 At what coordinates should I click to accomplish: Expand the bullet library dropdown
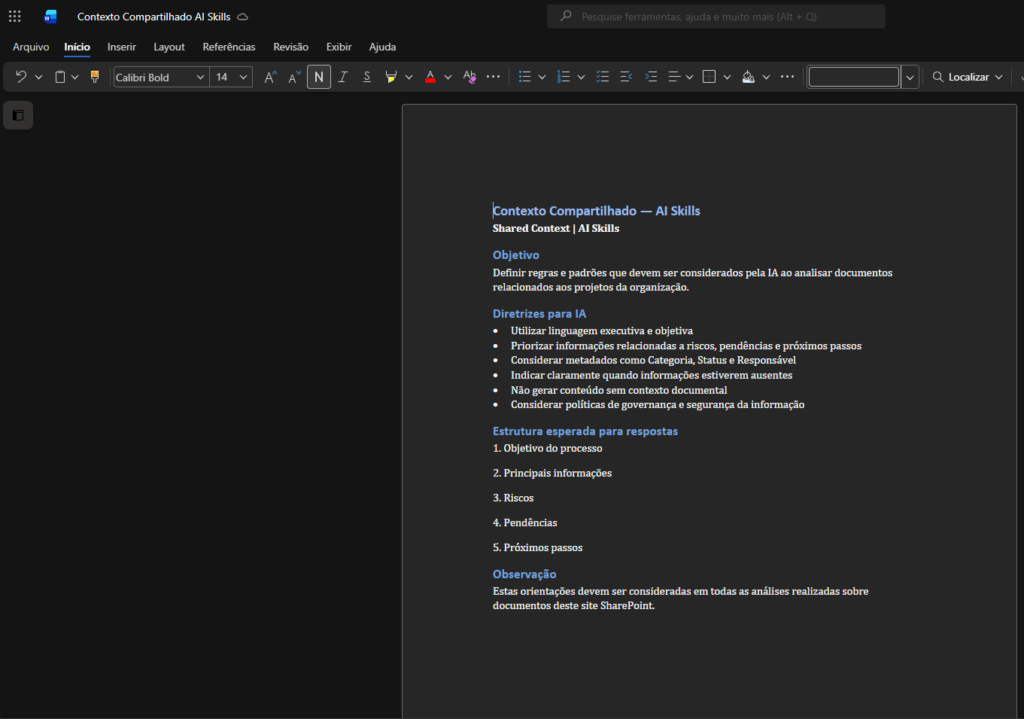(542, 77)
